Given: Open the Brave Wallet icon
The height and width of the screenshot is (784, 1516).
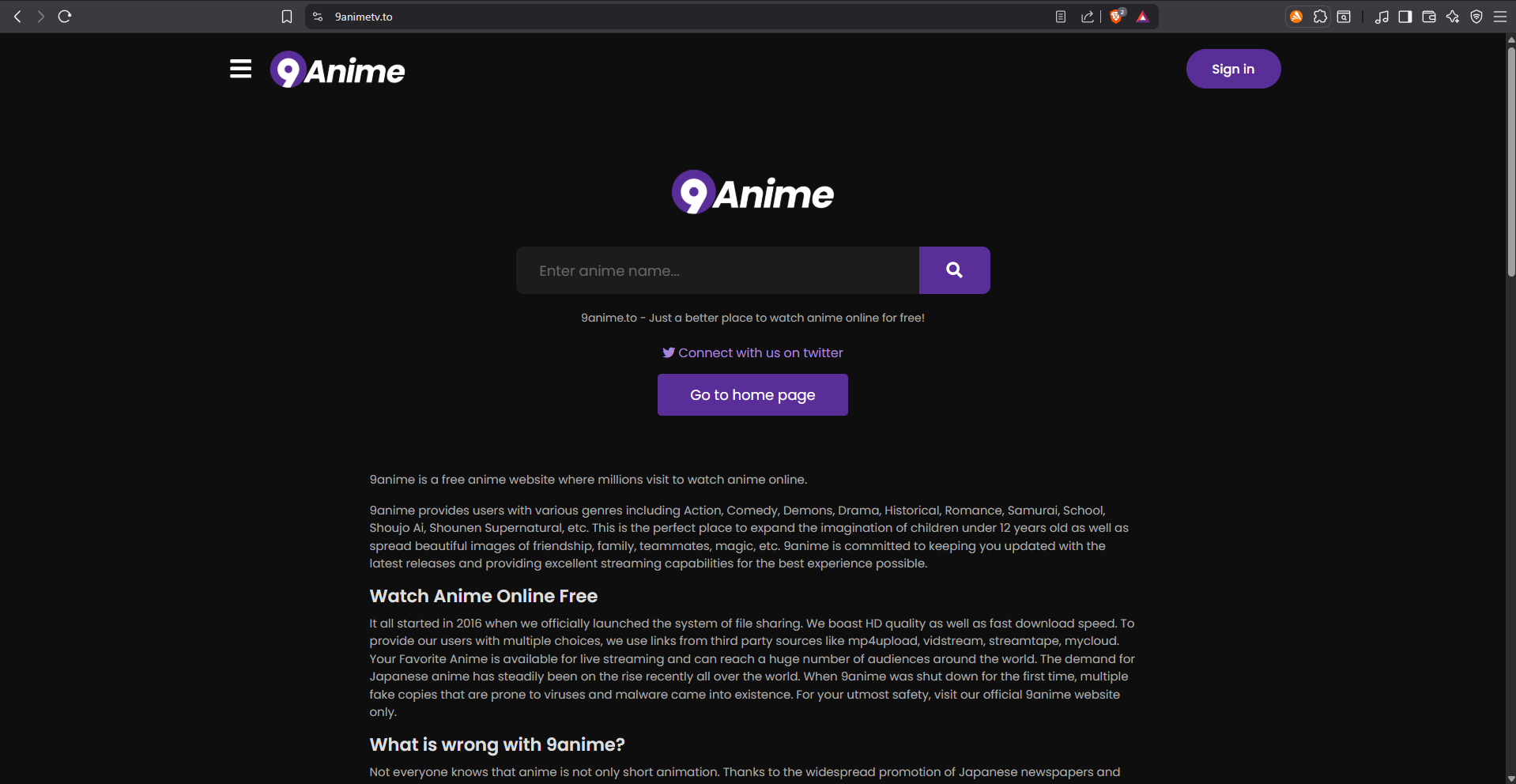Looking at the screenshot, I should click(x=1429, y=17).
